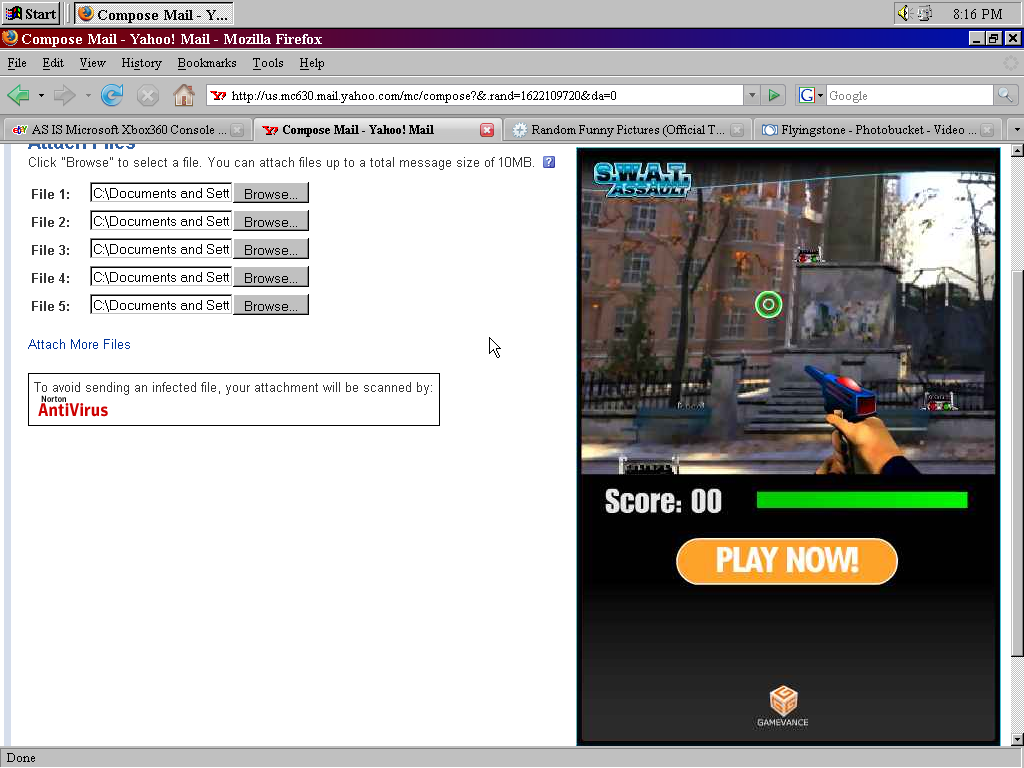The width and height of the screenshot is (1024, 768).
Task: Click the File 3 path field
Action: click(161, 249)
